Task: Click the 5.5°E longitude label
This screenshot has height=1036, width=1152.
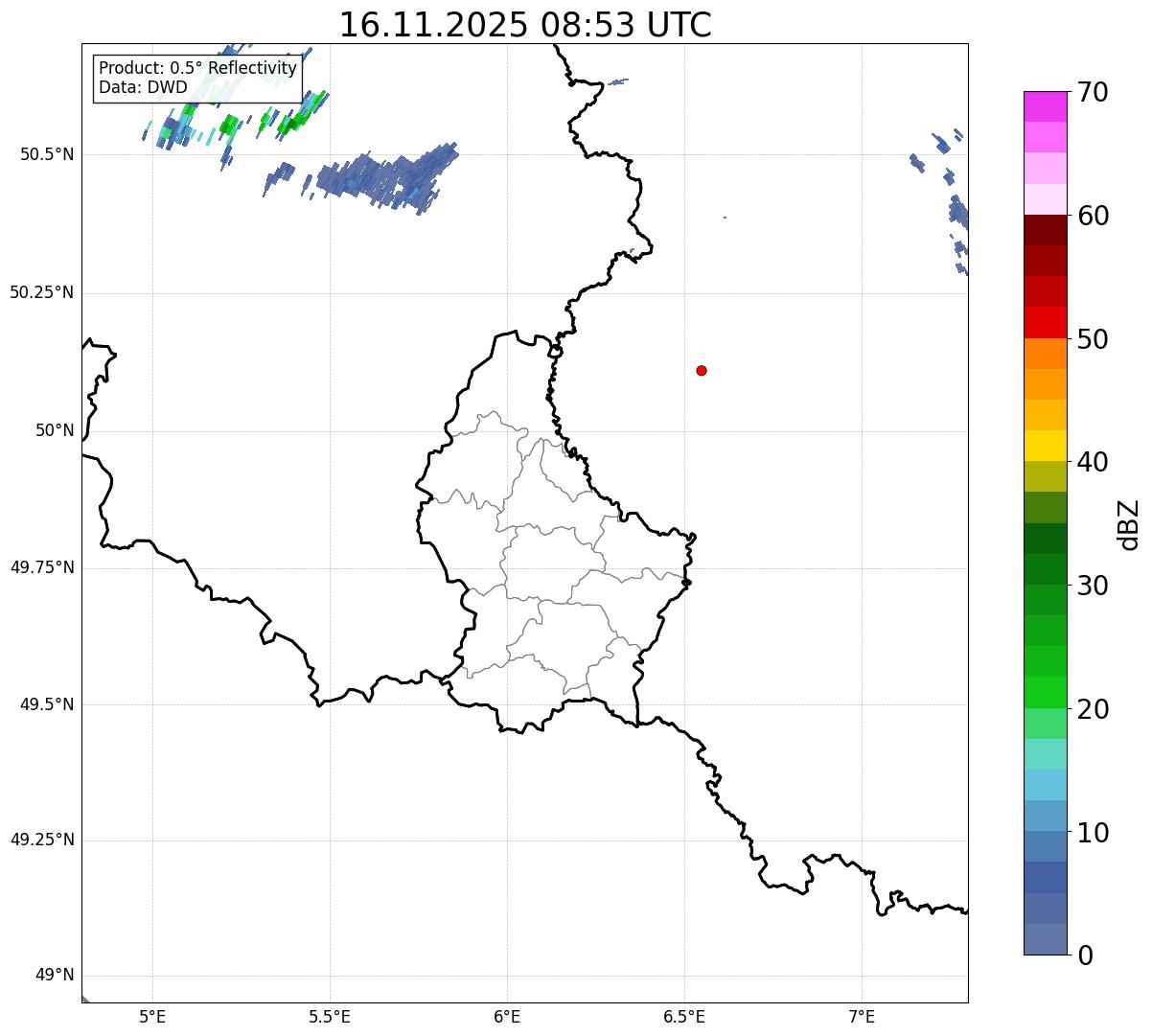Action: [x=330, y=1017]
